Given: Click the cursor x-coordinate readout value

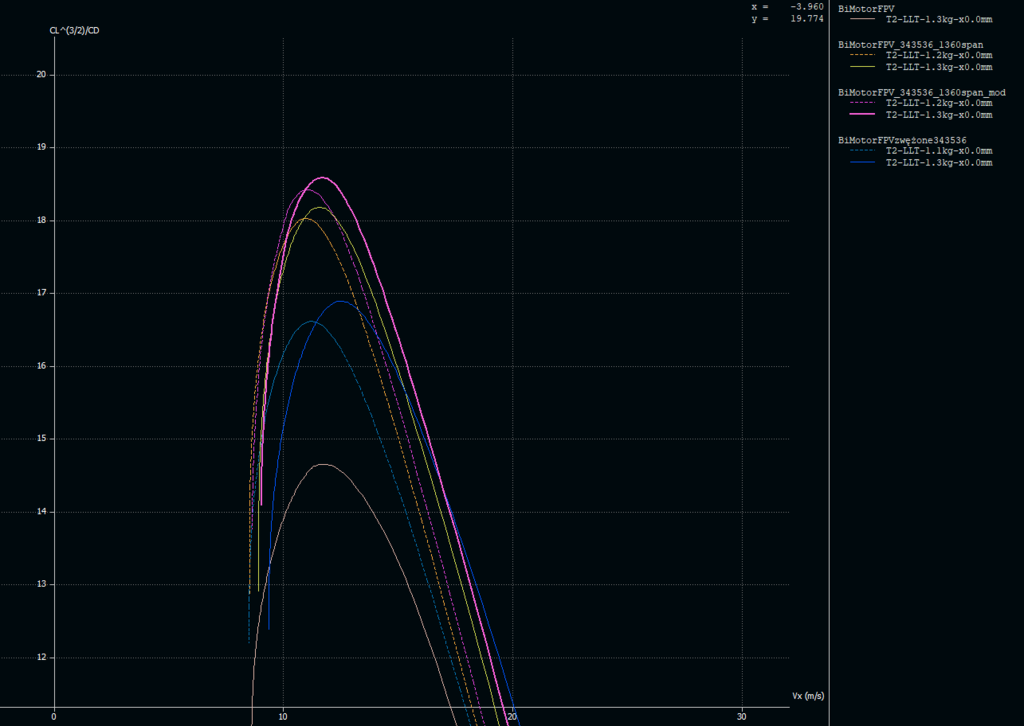Looking at the screenshot, I should [x=806, y=6].
